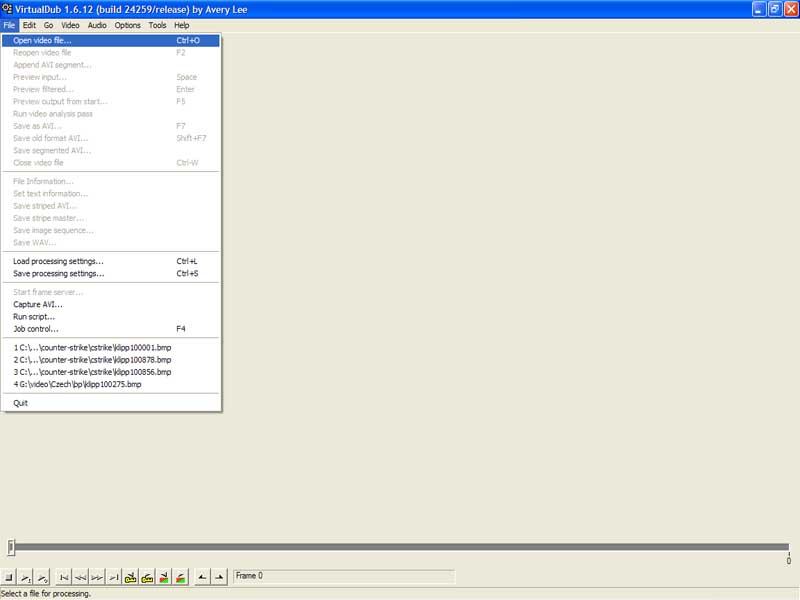Viewport: 800px width, 600px height.
Task: Open the Options menu
Action: (128, 25)
